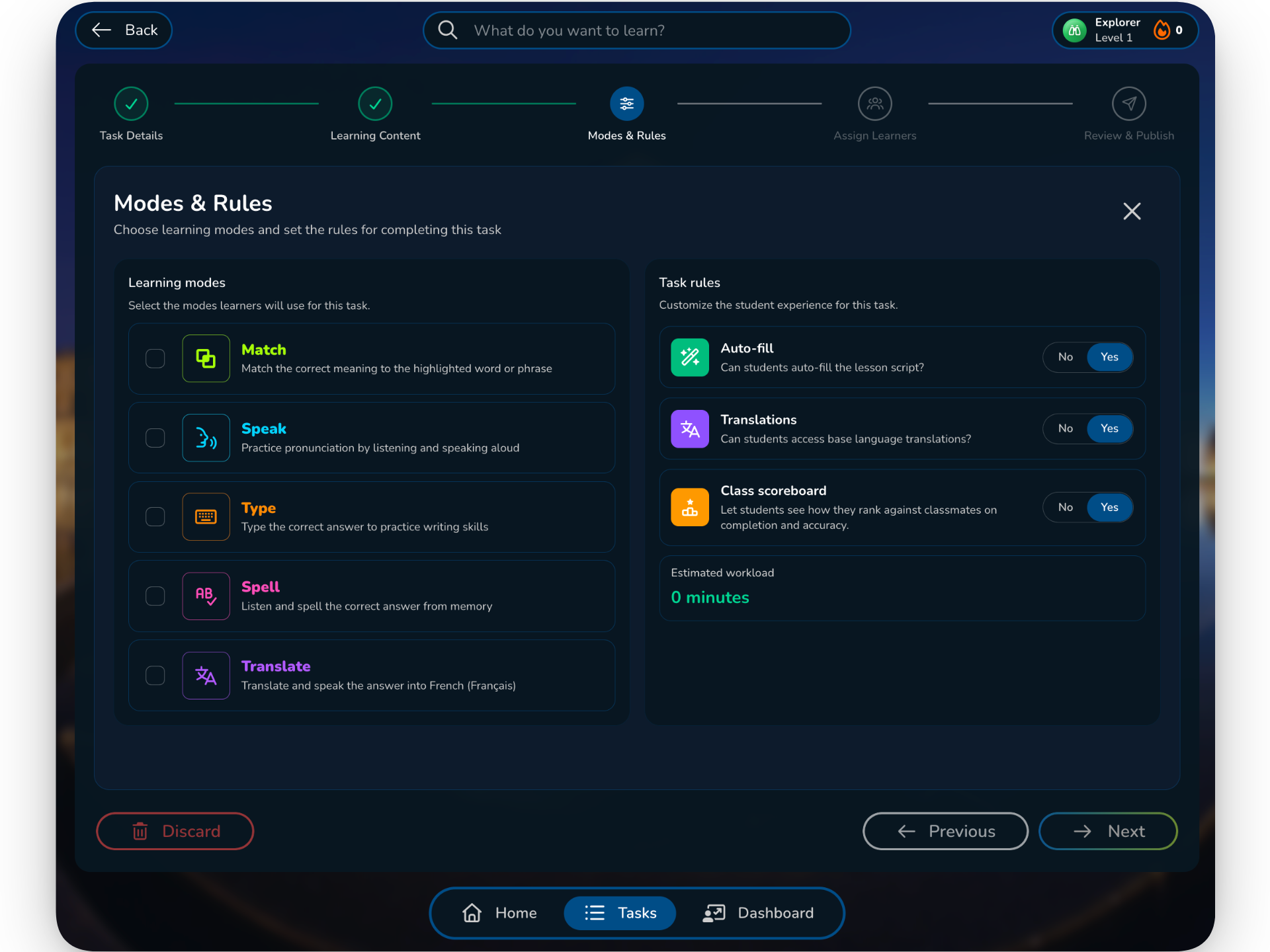Set Class scoreboard to Yes
Screen dimensions: 1270x952
click(x=1109, y=508)
